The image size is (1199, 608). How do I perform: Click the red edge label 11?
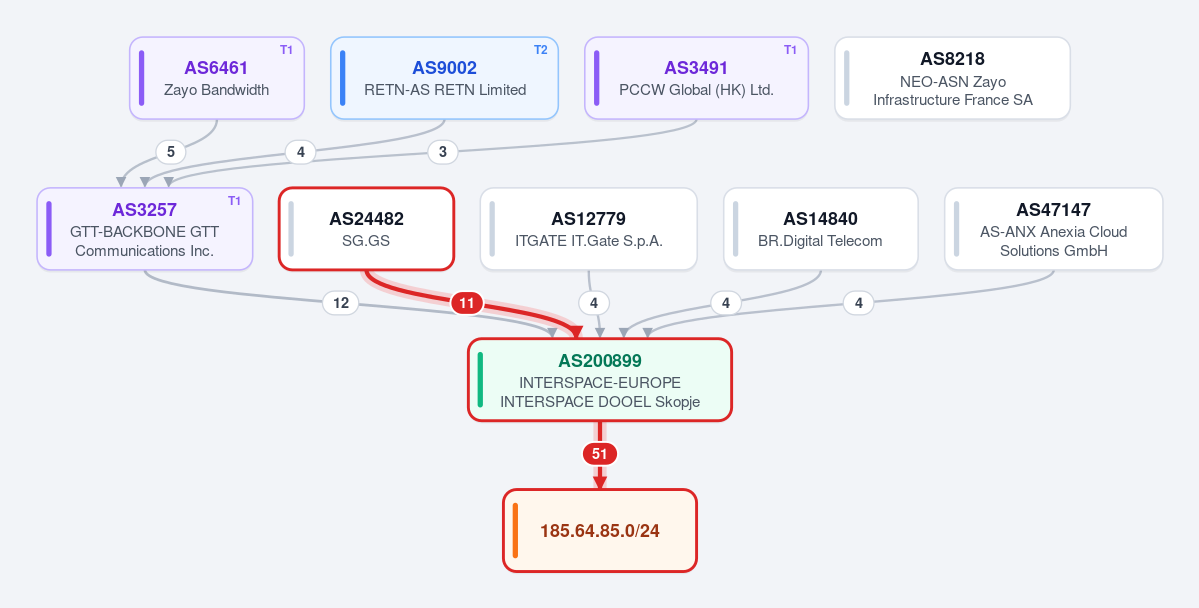[467, 304]
